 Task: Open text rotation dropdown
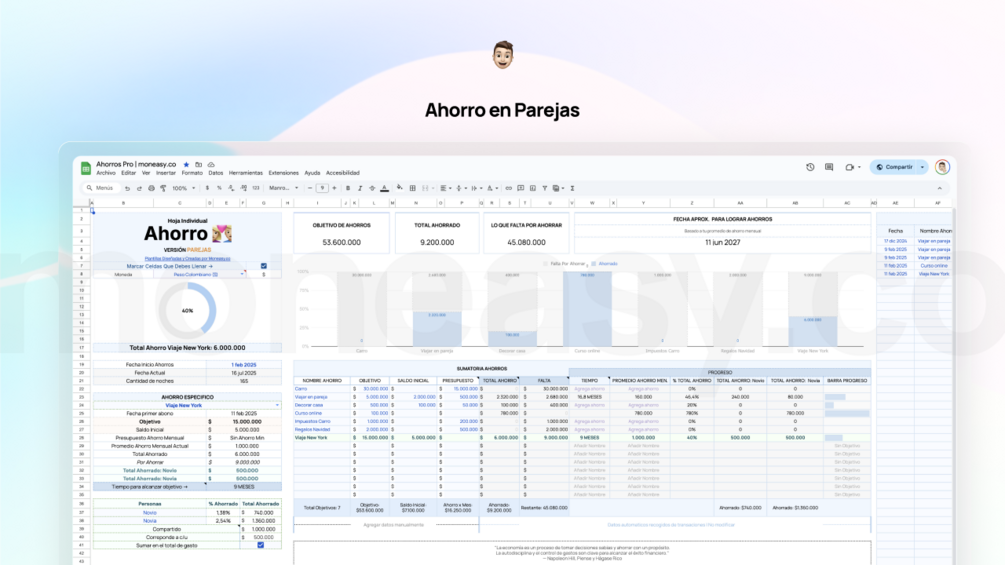pyautogui.click(x=492, y=188)
